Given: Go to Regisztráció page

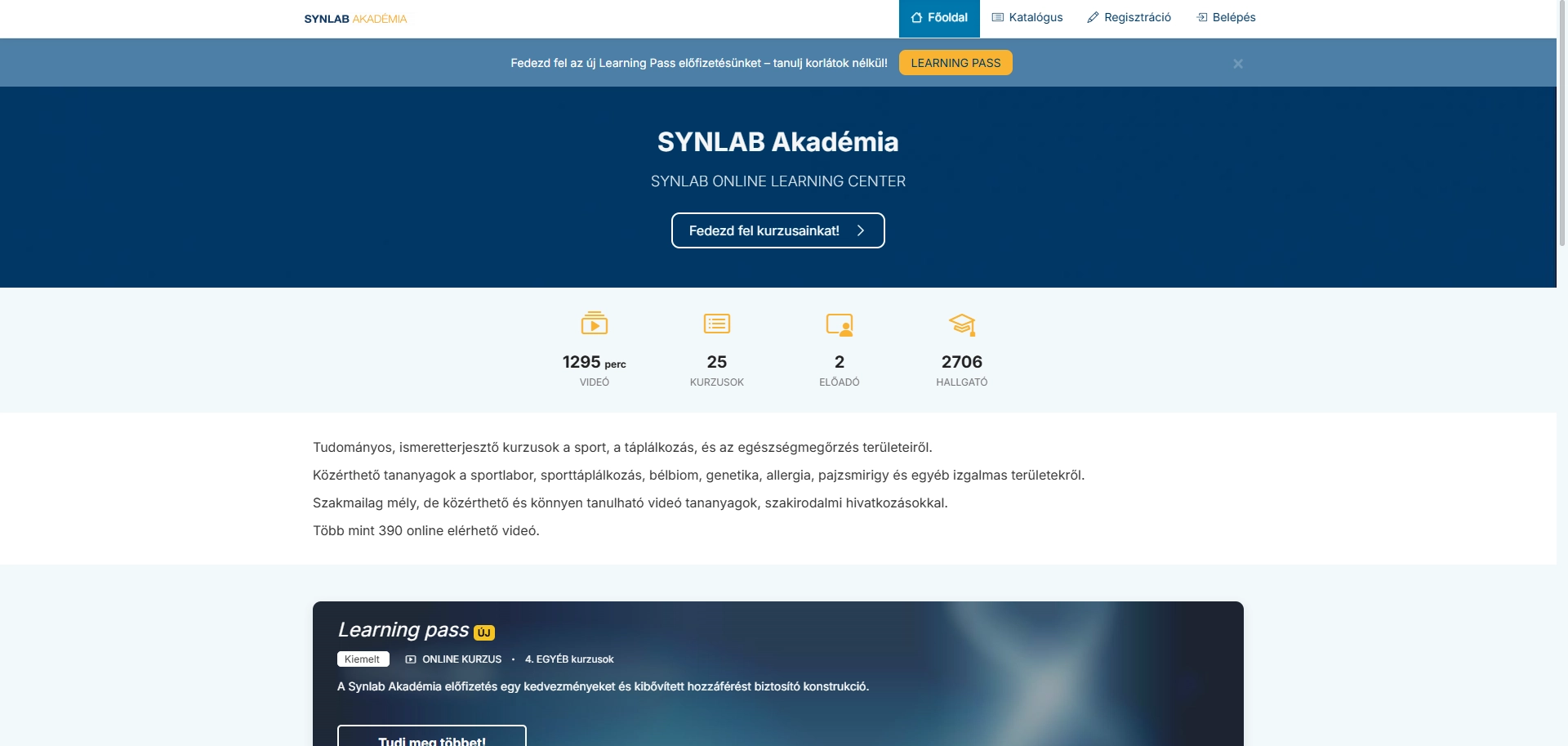Looking at the screenshot, I should coord(1129,18).
